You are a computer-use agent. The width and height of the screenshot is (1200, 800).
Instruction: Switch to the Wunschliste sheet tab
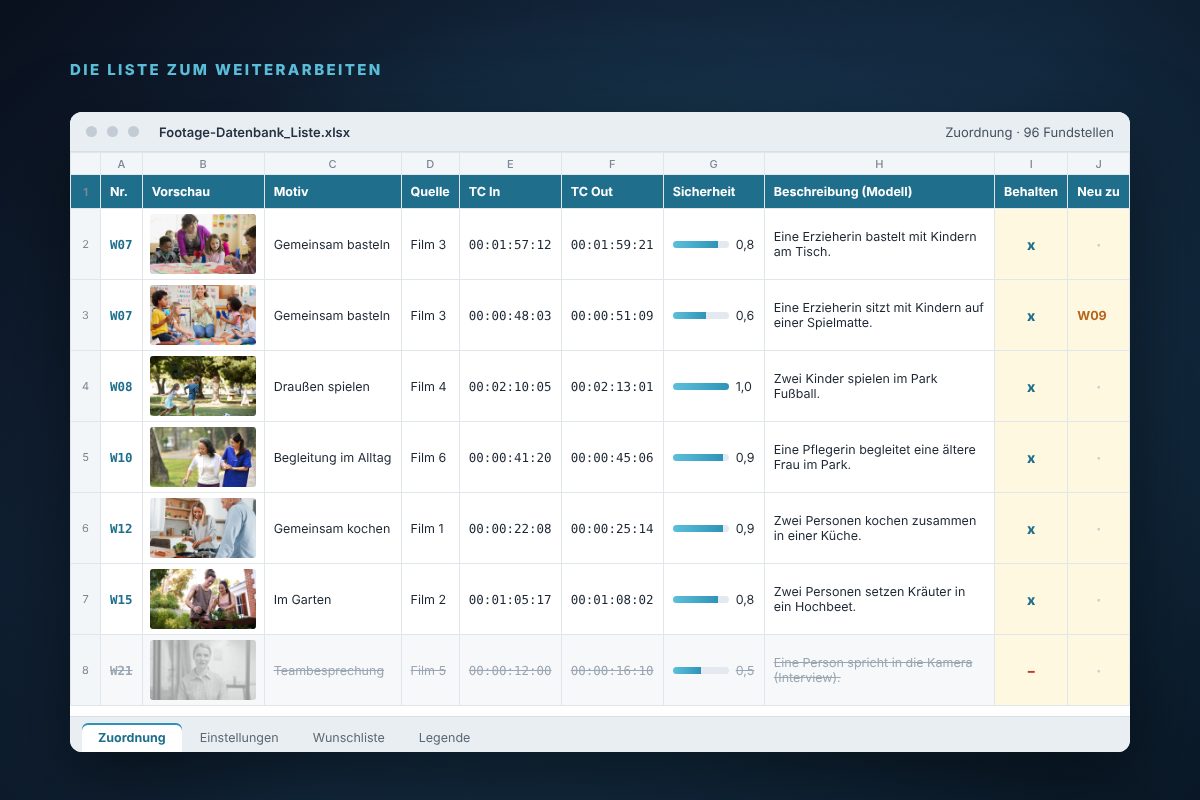(x=348, y=737)
